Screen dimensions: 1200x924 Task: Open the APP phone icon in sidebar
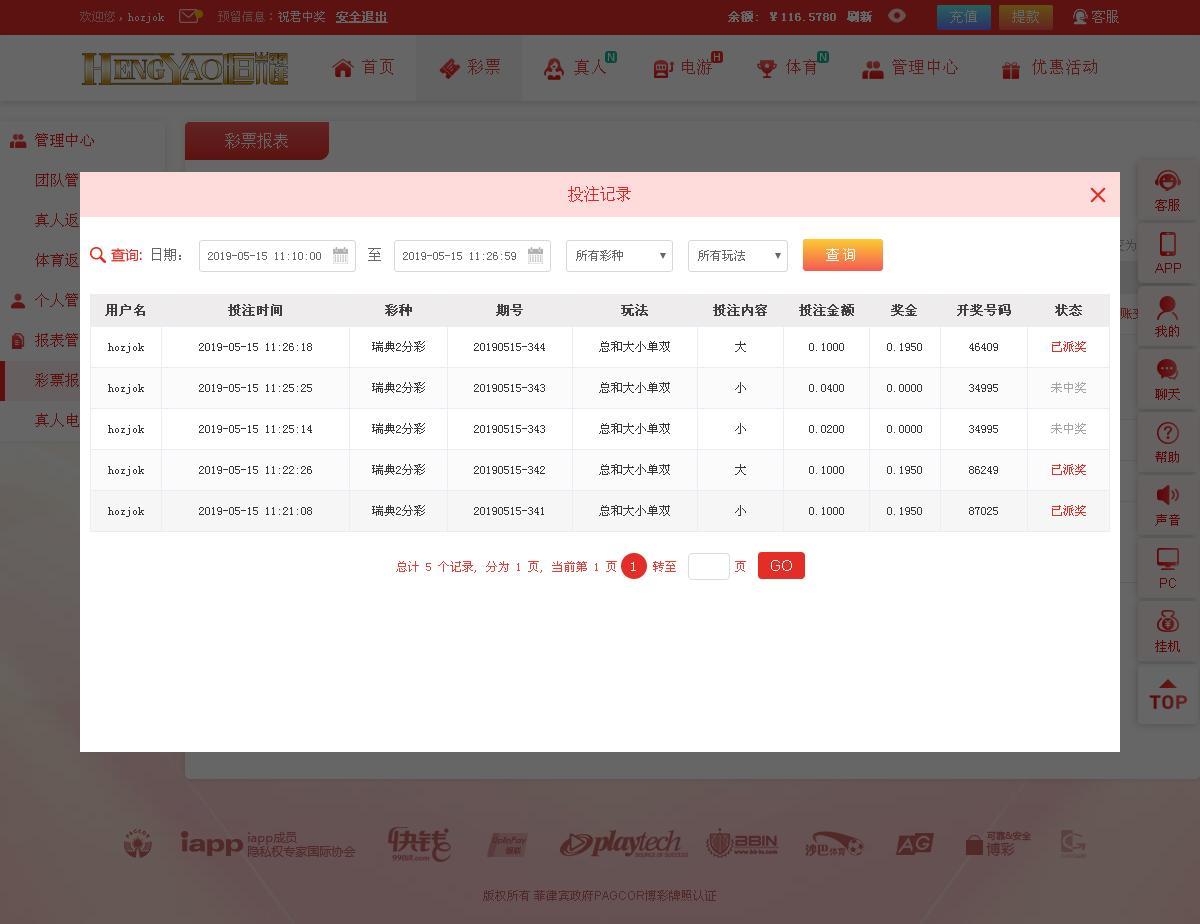point(1167,245)
